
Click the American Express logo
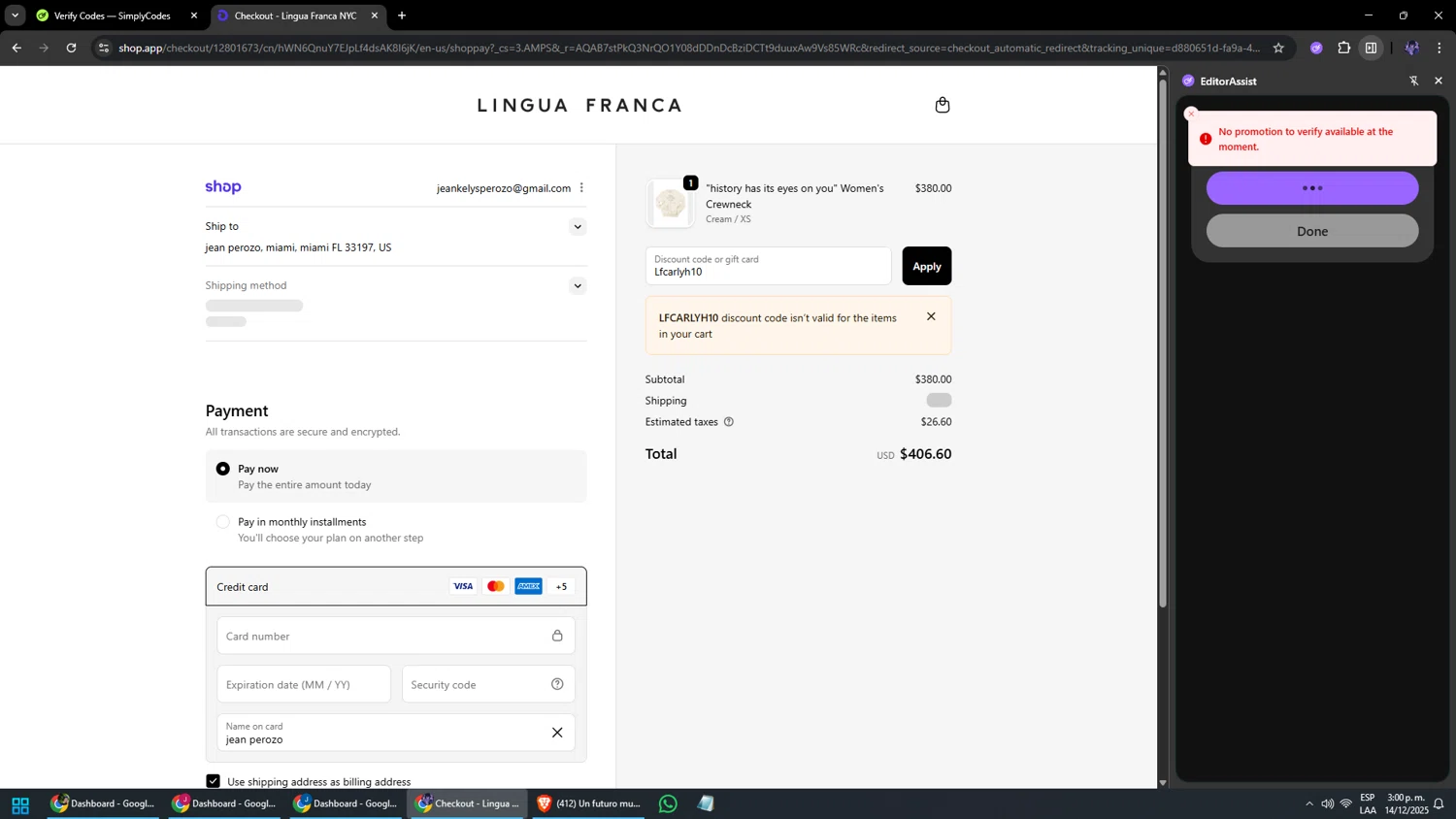528,586
